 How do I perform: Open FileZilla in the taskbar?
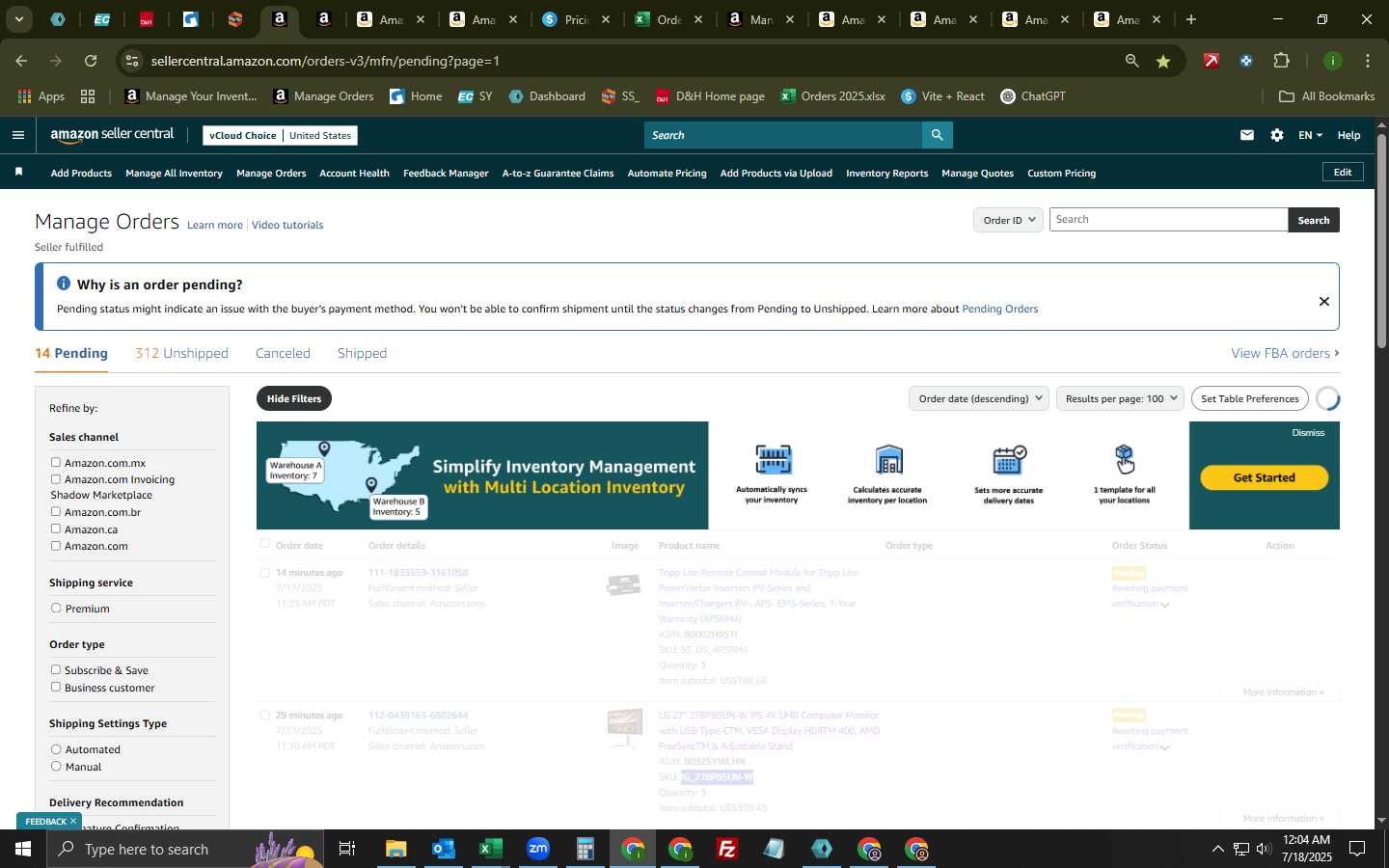tap(727, 849)
